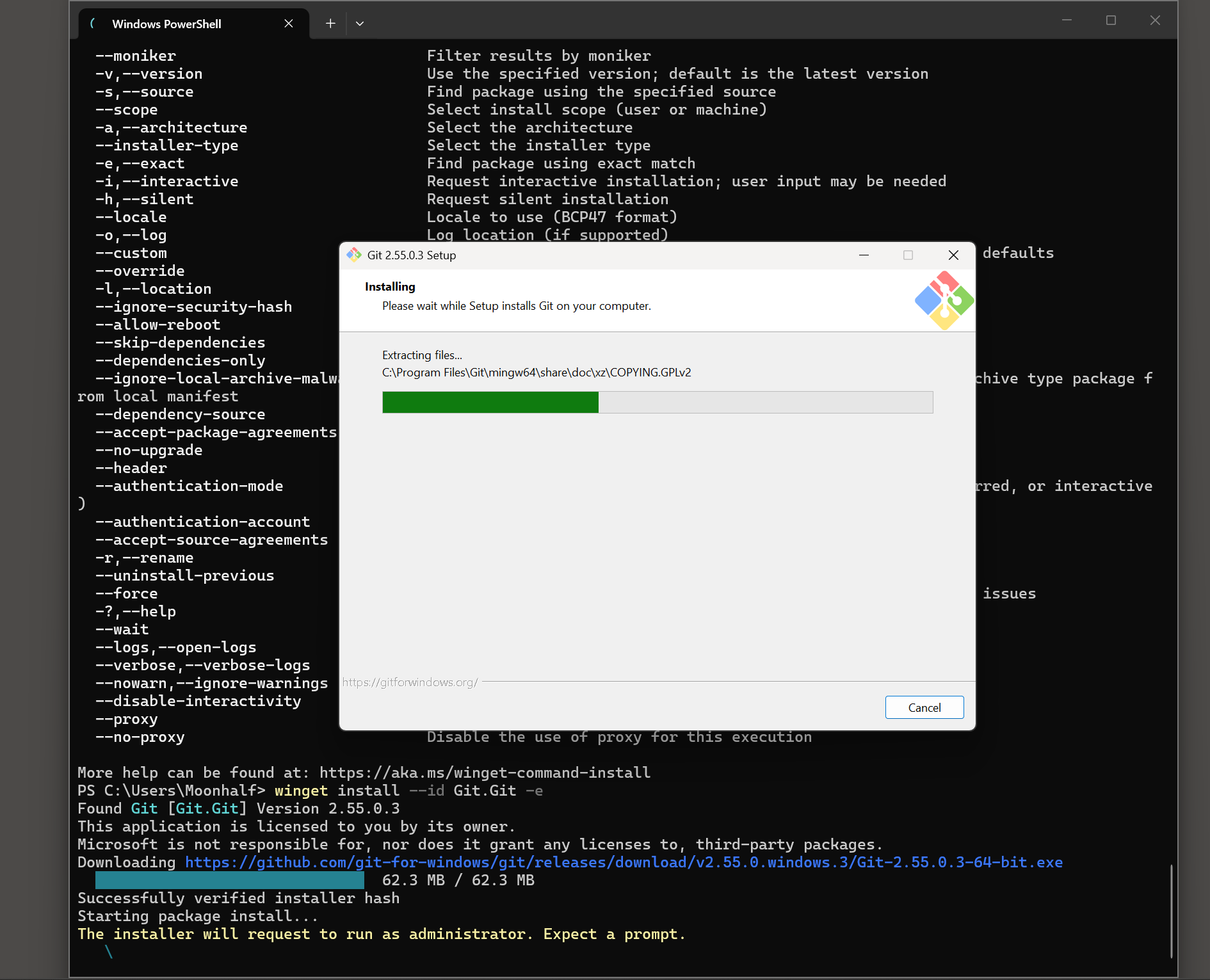Close the PowerShell terminal window
This screenshot has width=1210, height=980.
point(1155,20)
